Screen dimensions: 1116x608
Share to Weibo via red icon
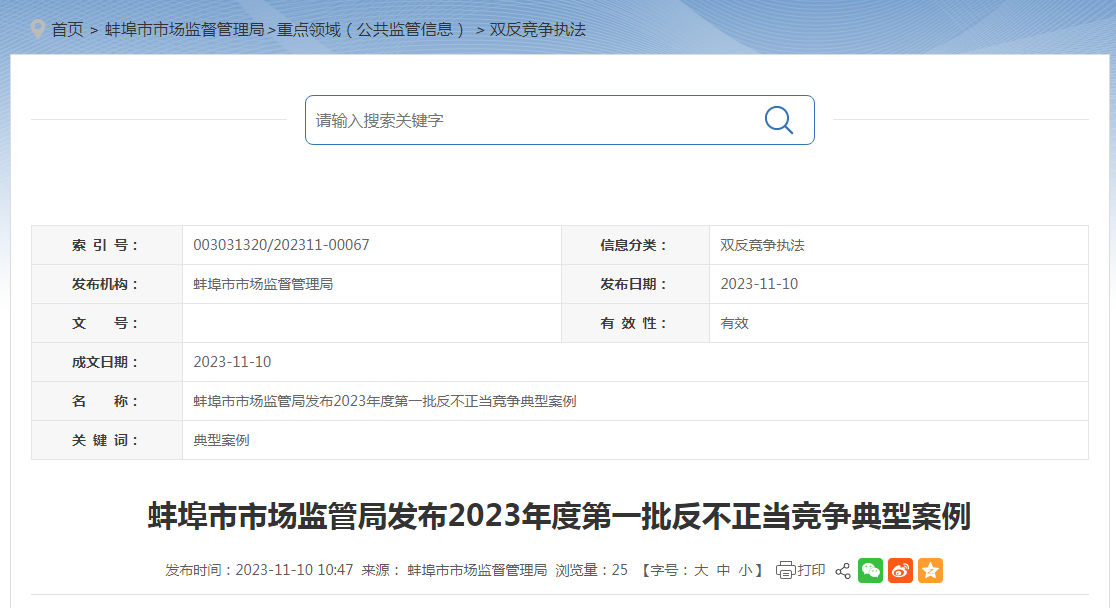pyautogui.click(x=900, y=570)
